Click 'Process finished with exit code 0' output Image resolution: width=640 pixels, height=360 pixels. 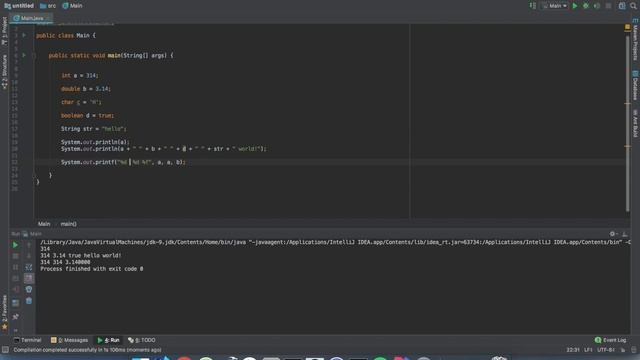92,269
